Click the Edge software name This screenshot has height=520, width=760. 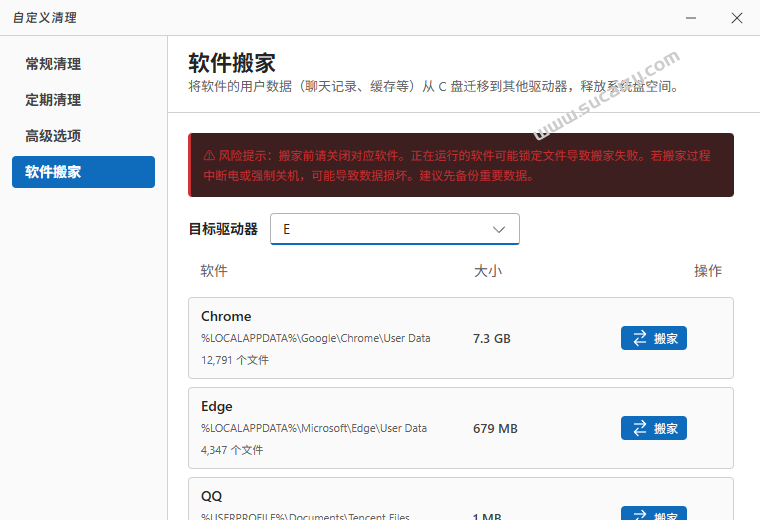[217, 407]
